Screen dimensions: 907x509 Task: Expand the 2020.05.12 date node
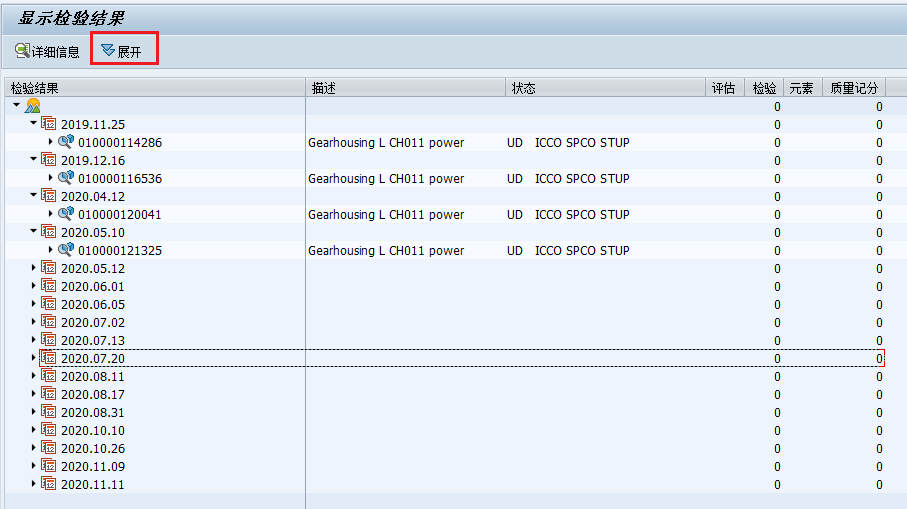34,268
